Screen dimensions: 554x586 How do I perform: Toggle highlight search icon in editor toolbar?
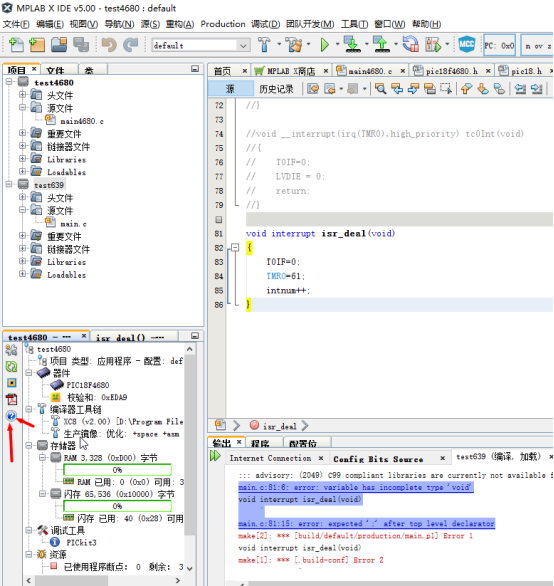pyautogui.click(x=430, y=89)
